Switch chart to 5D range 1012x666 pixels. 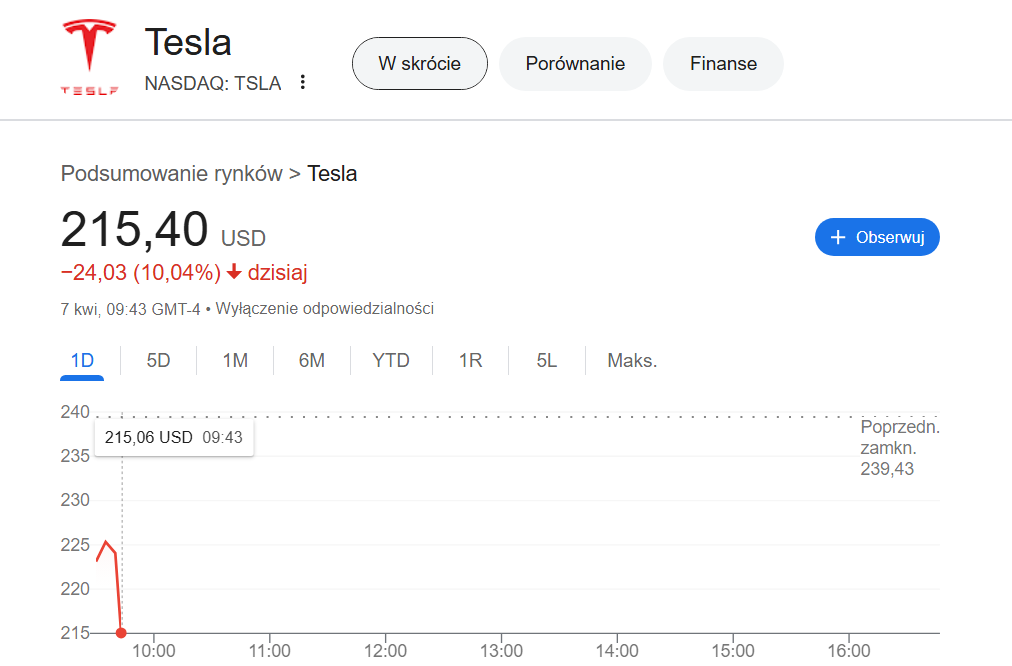[158, 360]
